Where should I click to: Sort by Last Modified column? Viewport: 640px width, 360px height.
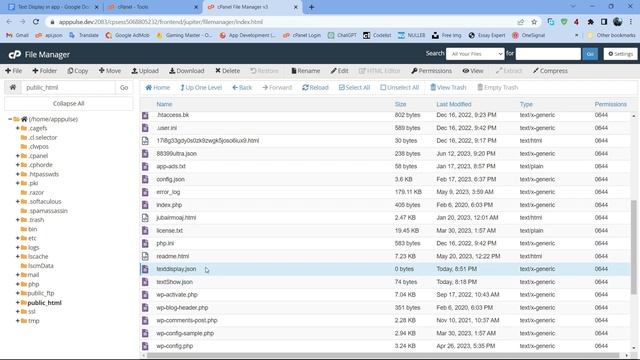[x=454, y=104]
